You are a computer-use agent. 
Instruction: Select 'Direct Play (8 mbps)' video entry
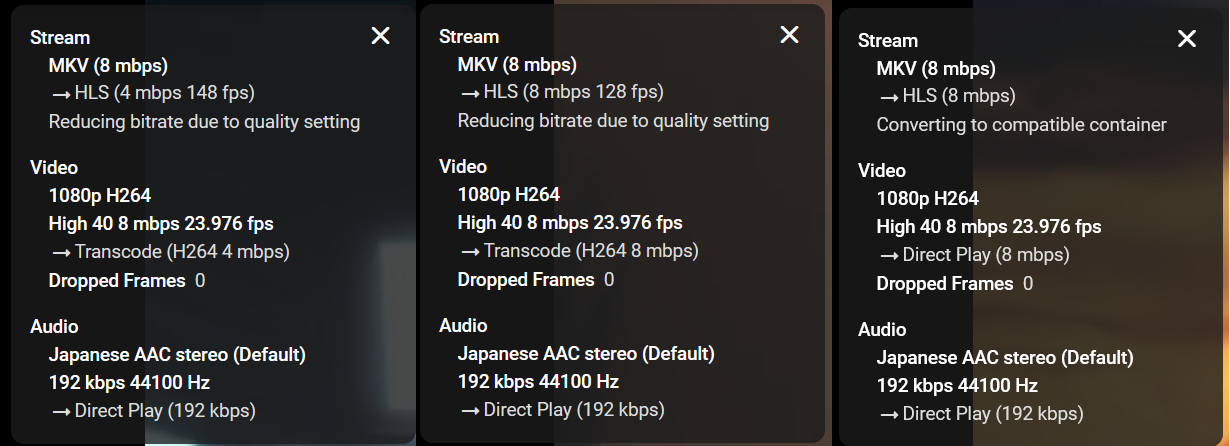click(973, 254)
